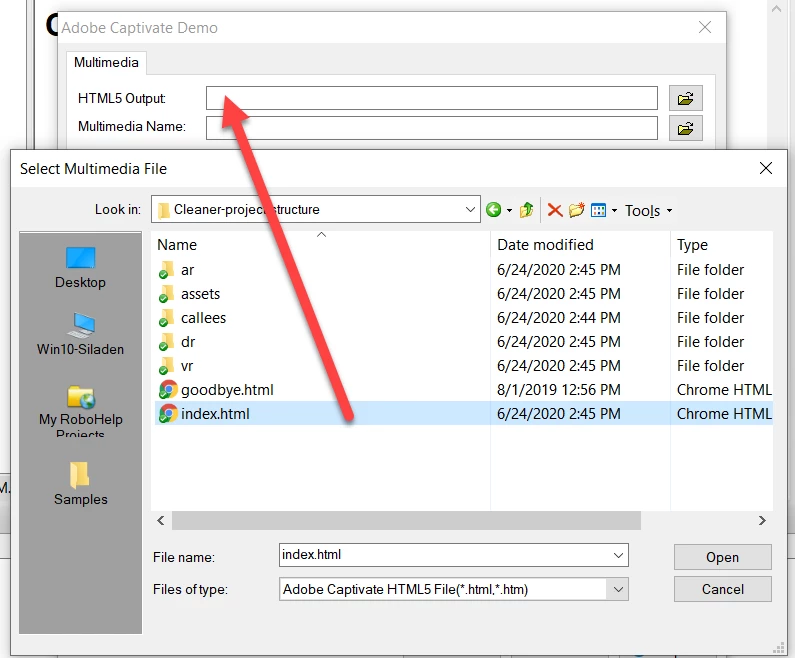Screen dimensions: 795x658
Task: Click the HTML5 Output text field
Action: coord(431,98)
